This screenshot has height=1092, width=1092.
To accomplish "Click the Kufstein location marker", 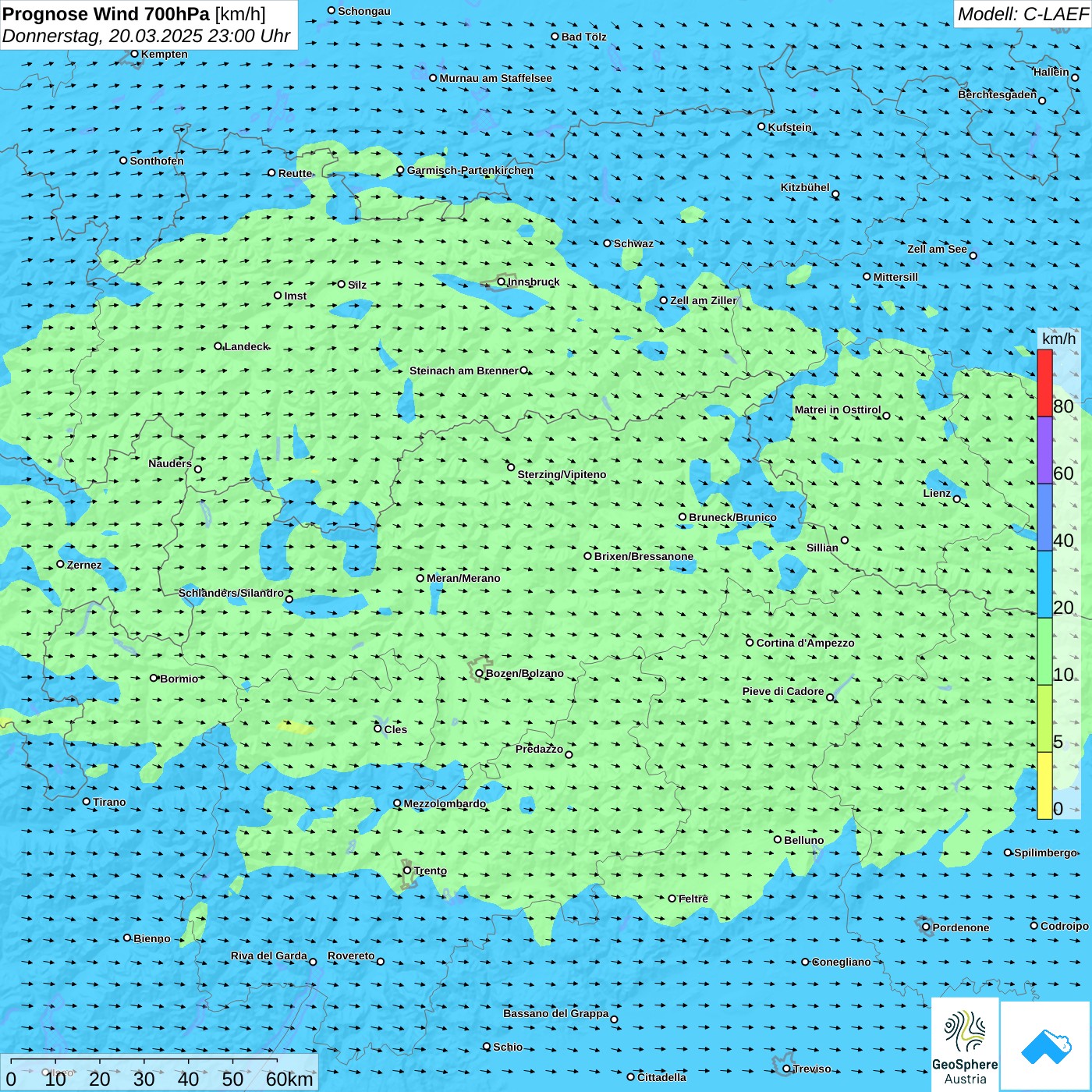I will (x=761, y=126).
